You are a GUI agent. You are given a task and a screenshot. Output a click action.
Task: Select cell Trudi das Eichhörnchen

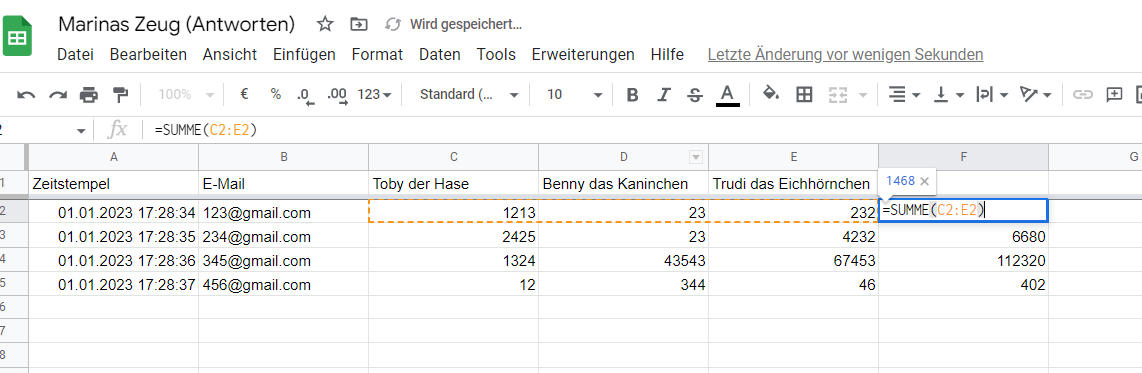793,184
